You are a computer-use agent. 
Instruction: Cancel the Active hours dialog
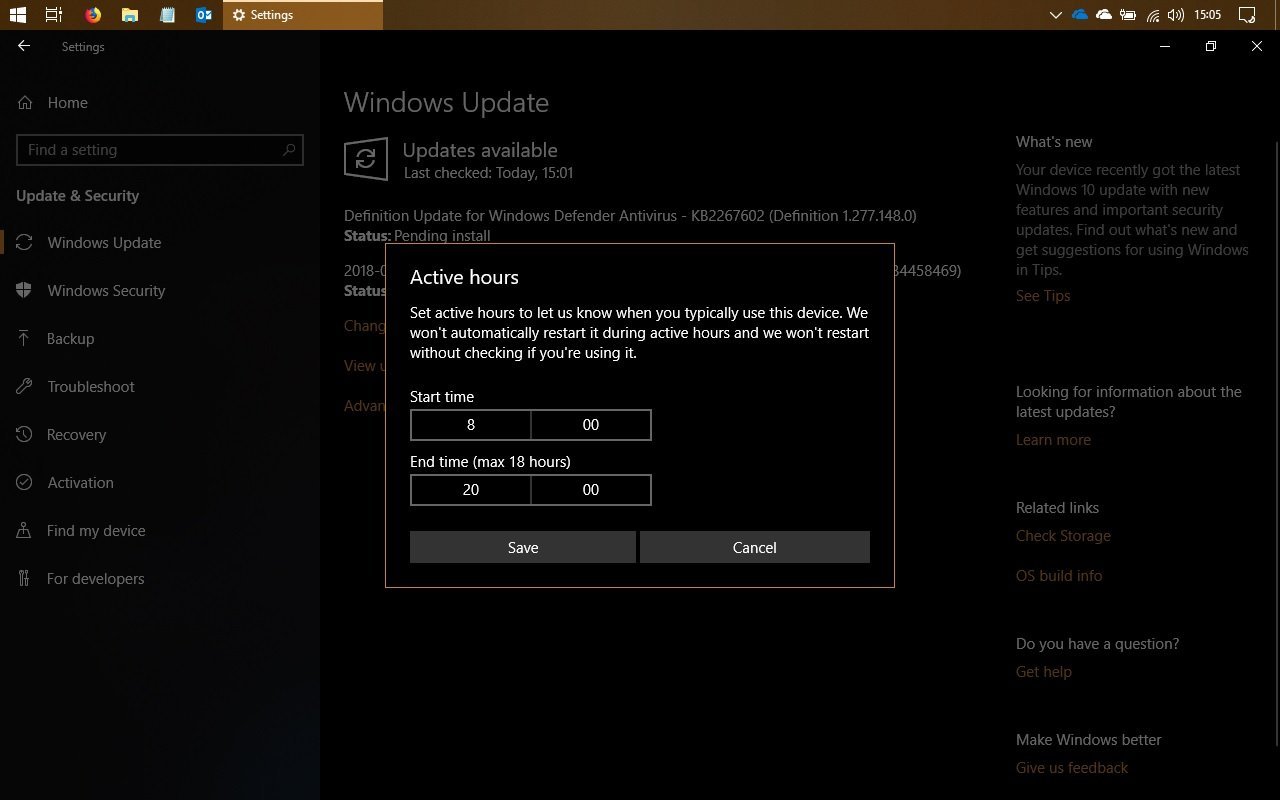pyautogui.click(x=755, y=547)
